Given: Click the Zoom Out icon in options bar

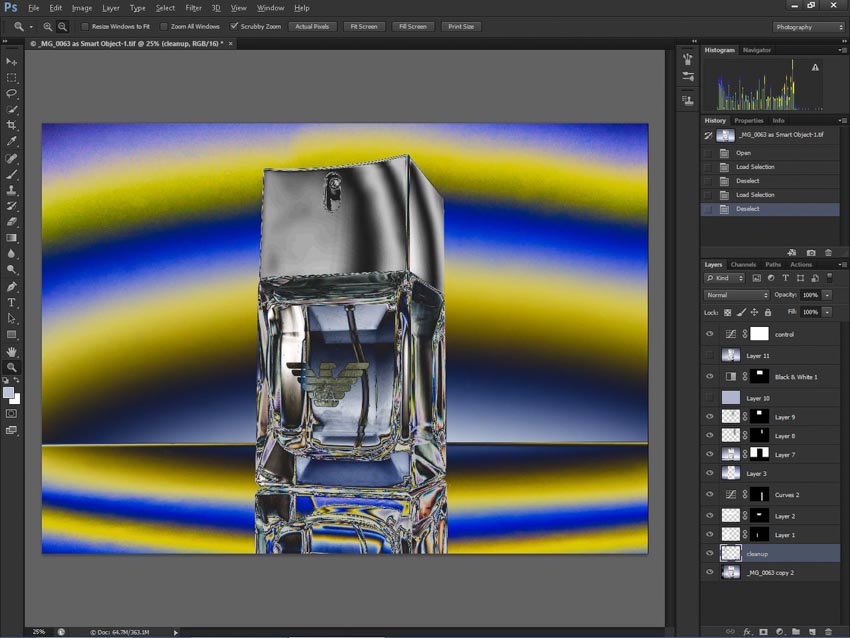Looking at the screenshot, I should [x=63, y=27].
